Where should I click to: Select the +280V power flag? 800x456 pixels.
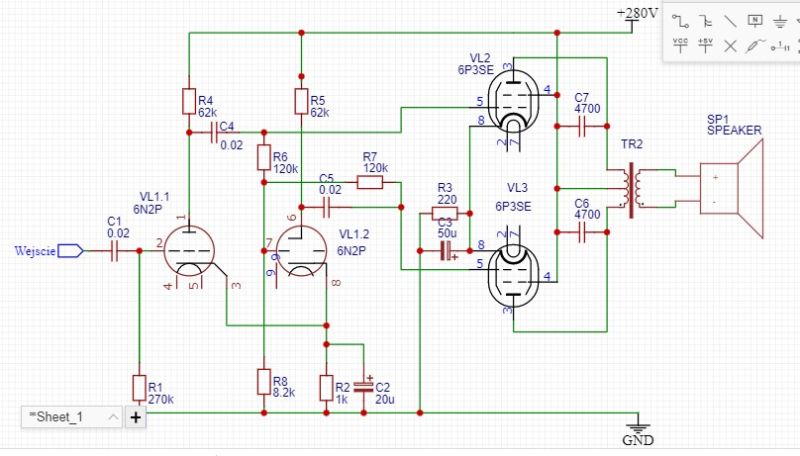(633, 26)
